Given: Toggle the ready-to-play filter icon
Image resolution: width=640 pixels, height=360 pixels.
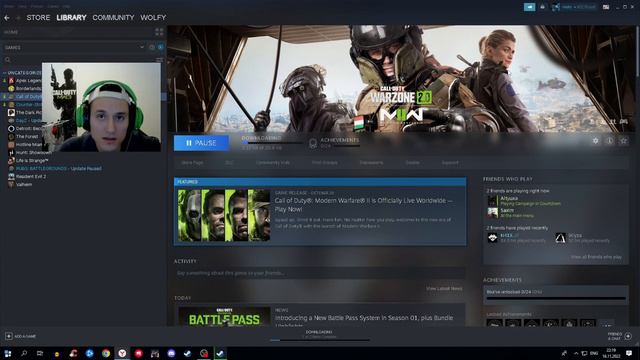Looking at the screenshot, I should (160, 47).
